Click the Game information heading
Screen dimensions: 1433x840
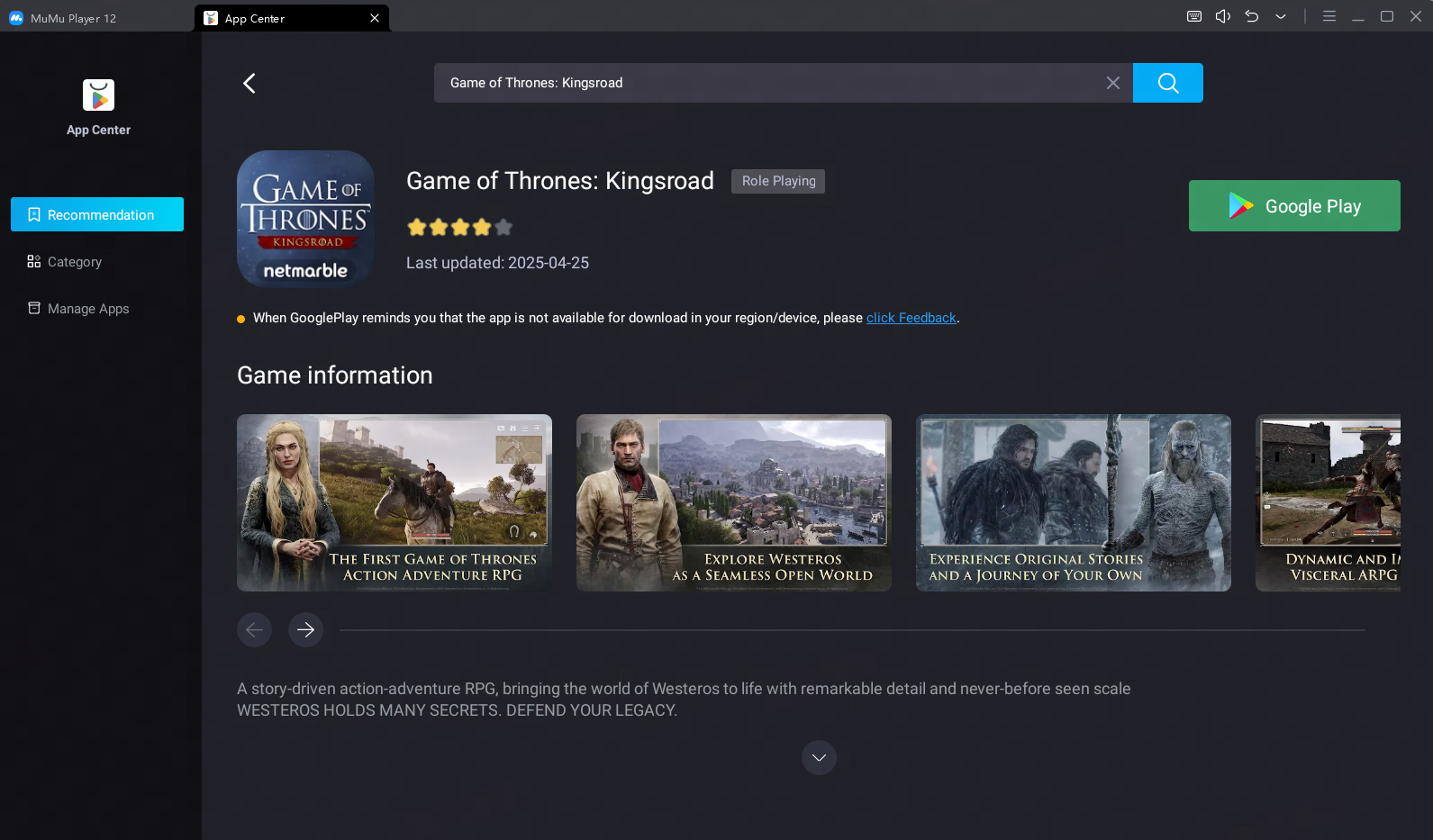pos(335,375)
